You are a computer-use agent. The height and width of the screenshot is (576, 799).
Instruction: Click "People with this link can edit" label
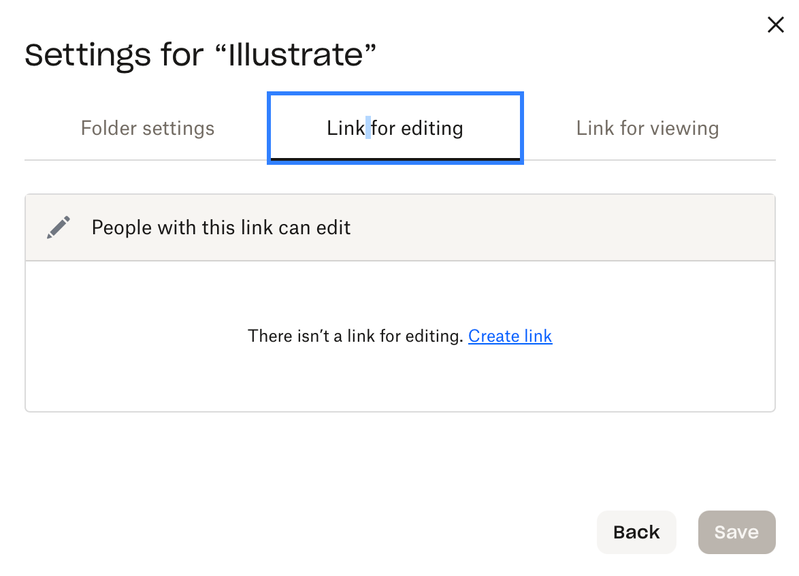pos(221,228)
